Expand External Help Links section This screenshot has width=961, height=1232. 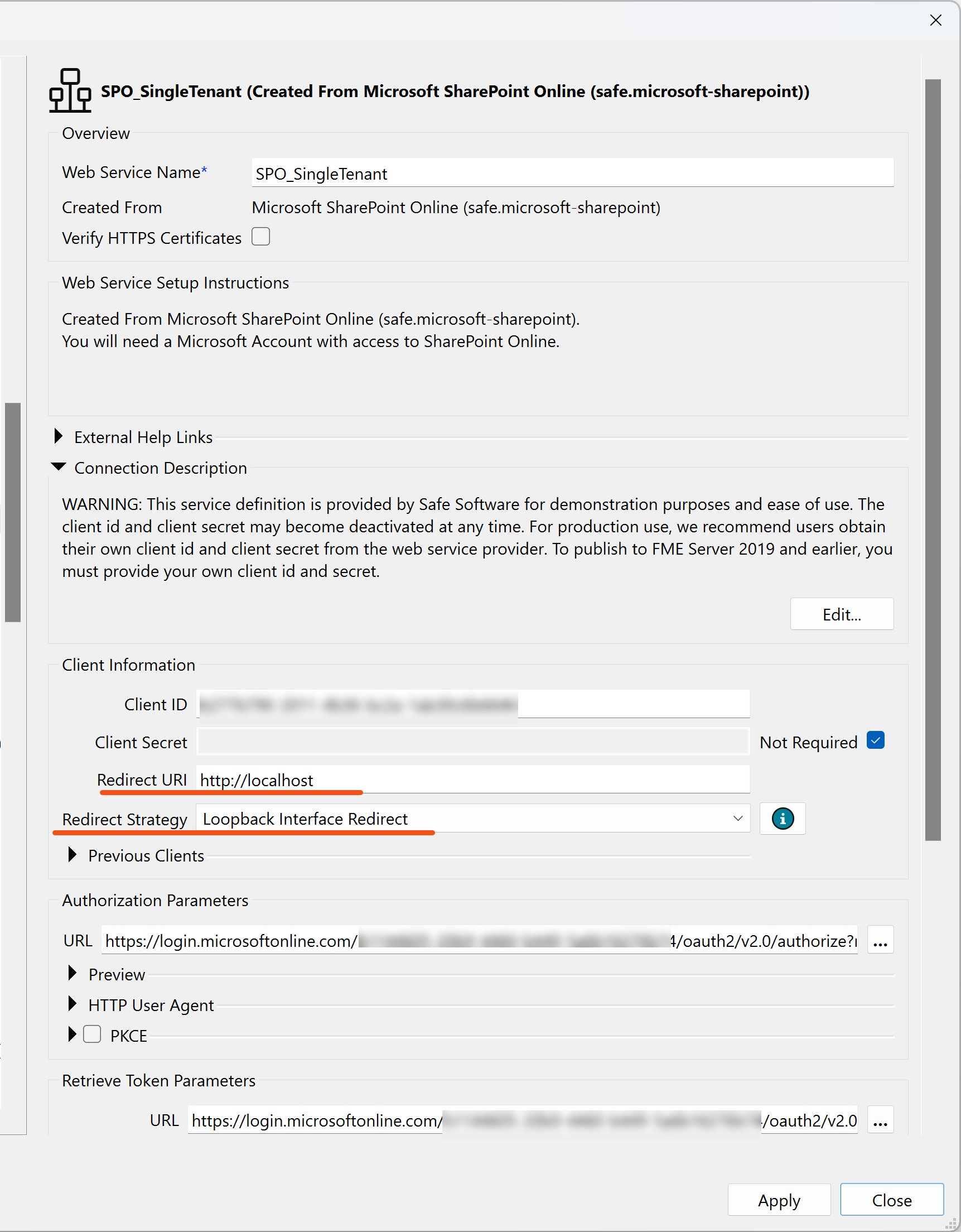coord(58,437)
